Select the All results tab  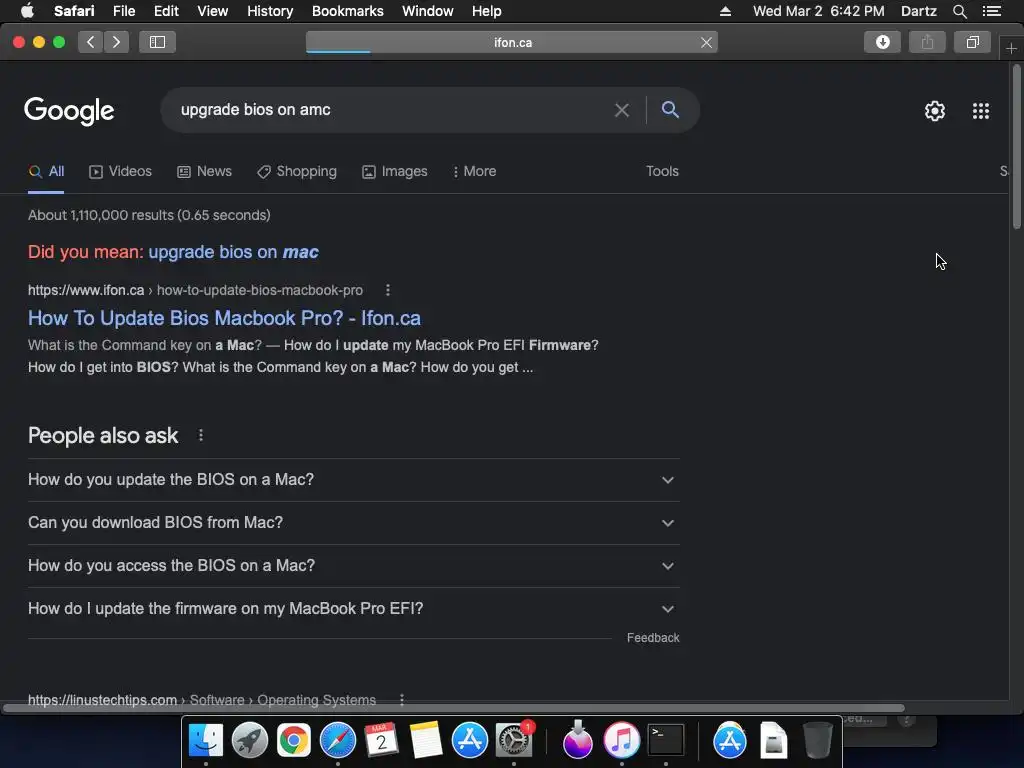tap(46, 171)
